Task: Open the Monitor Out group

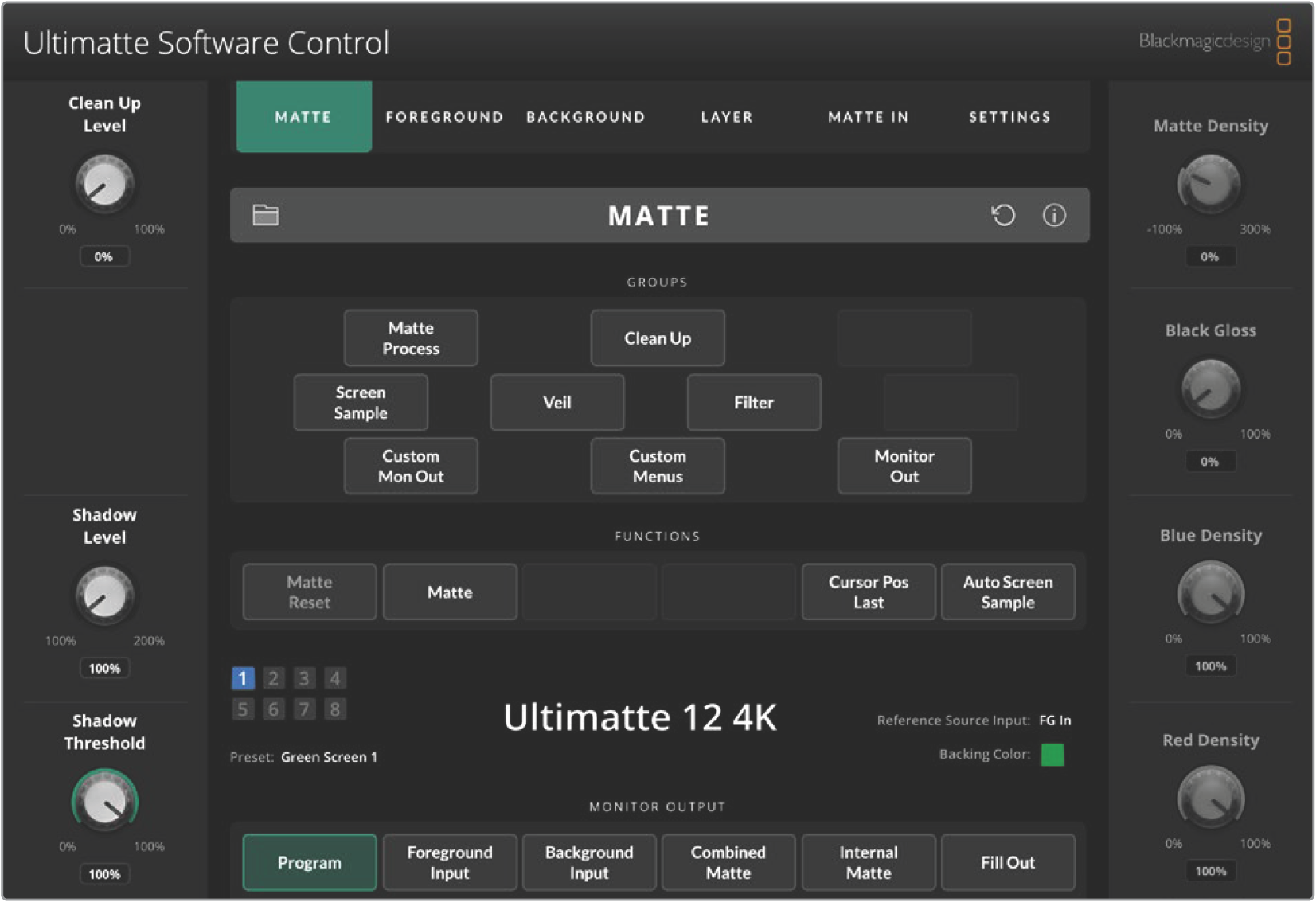Action: (904, 466)
